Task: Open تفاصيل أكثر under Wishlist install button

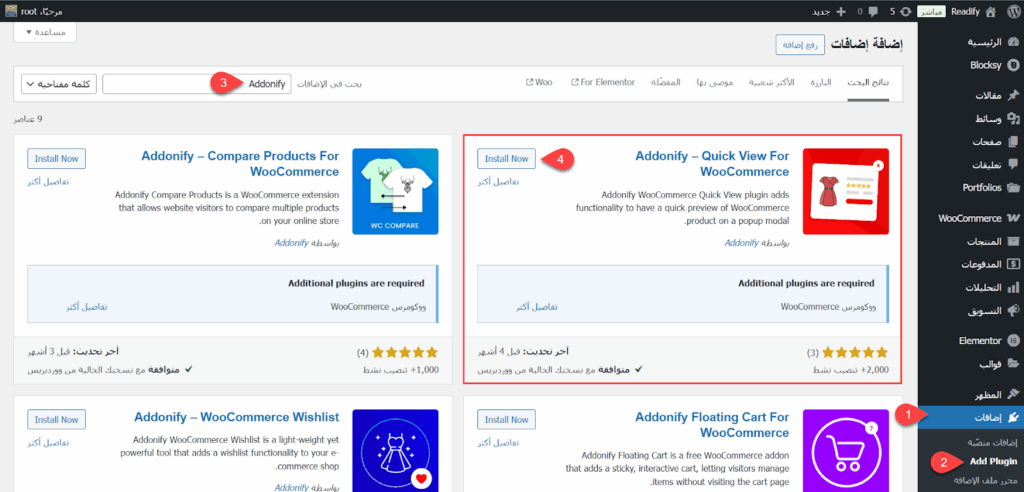Action: 48,442
